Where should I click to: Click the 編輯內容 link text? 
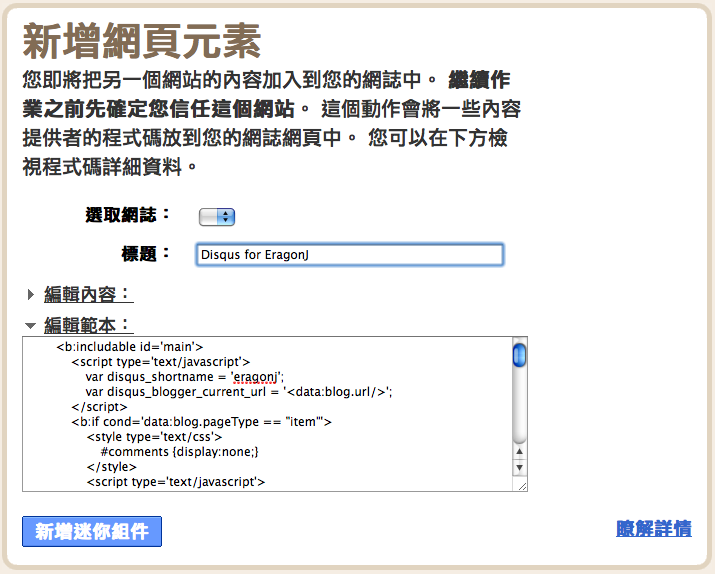tap(88, 294)
